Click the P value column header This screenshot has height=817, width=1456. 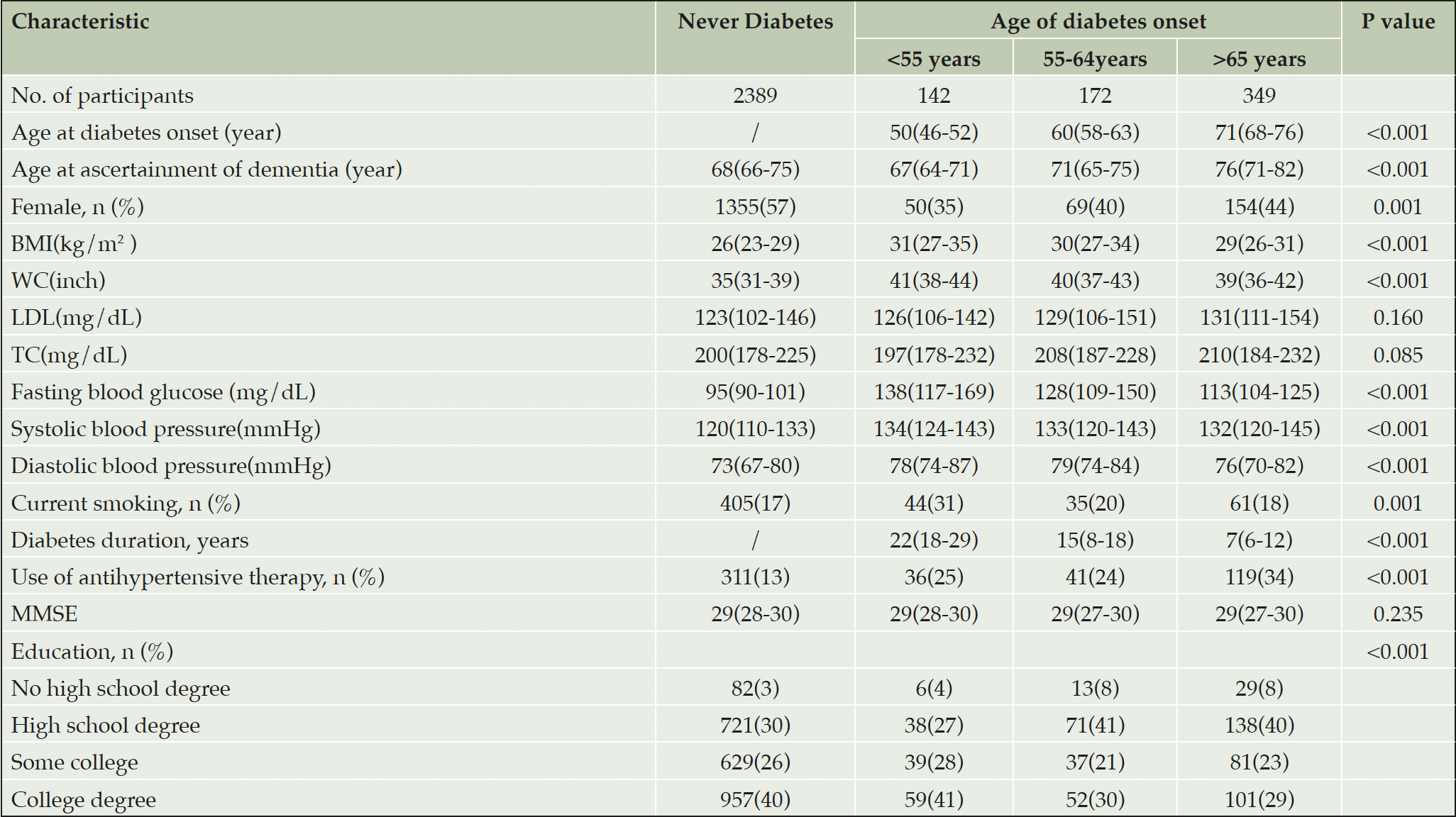[1398, 21]
